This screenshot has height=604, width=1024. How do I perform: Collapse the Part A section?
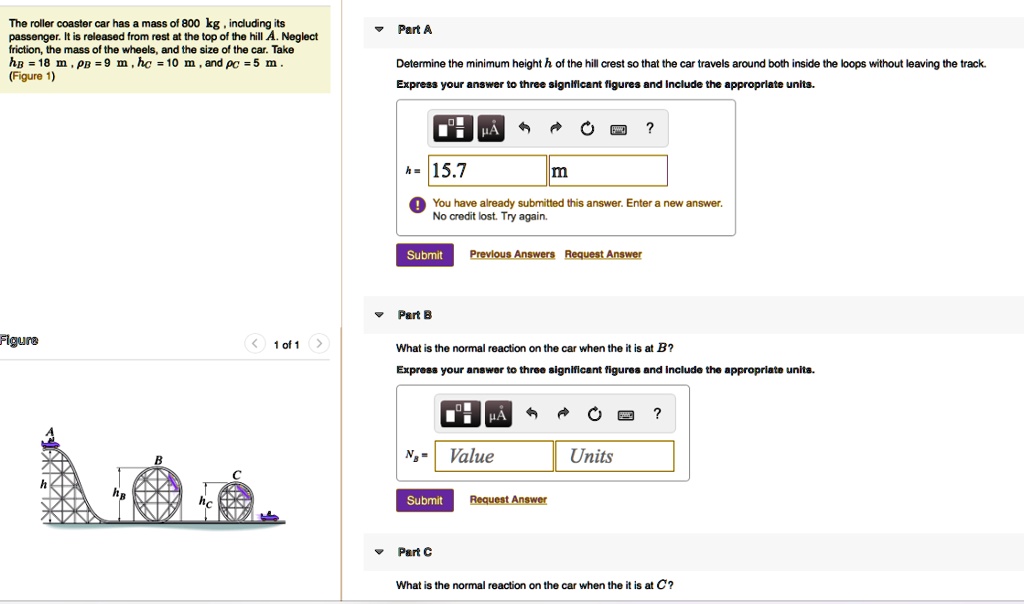[x=378, y=30]
